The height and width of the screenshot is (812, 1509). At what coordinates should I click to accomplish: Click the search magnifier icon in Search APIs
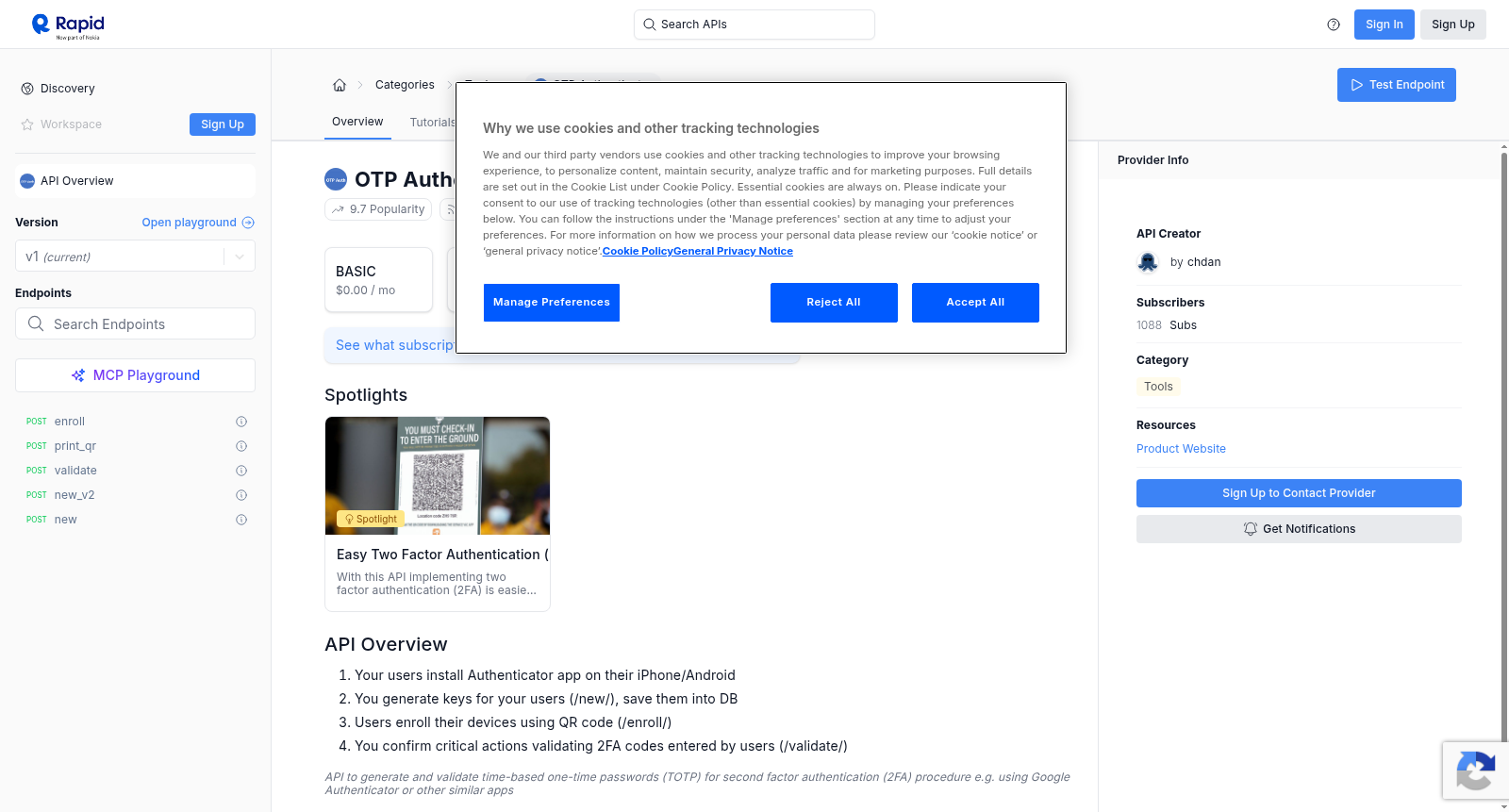(x=650, y=25)
